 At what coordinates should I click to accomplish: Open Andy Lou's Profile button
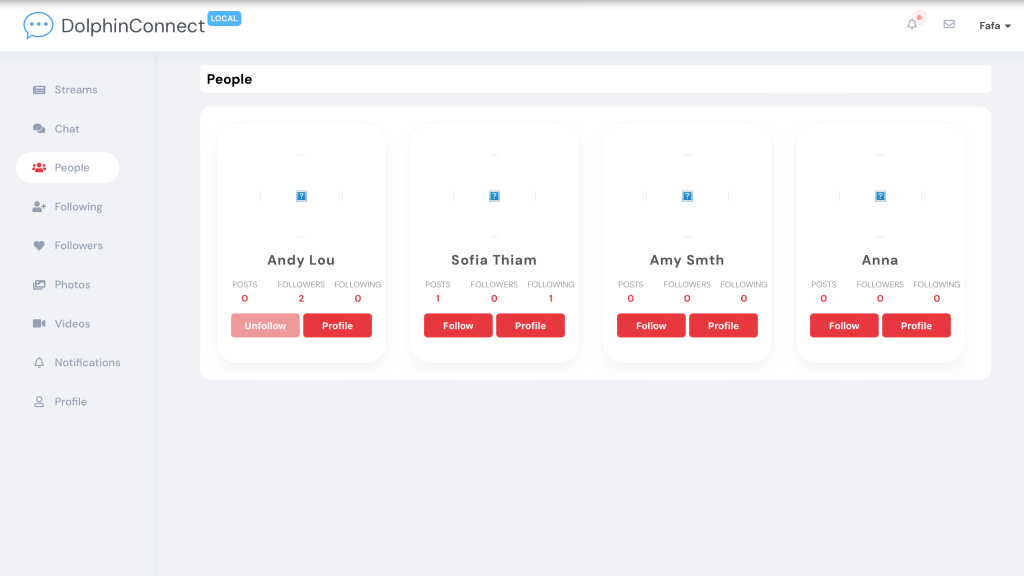(337, 326)
